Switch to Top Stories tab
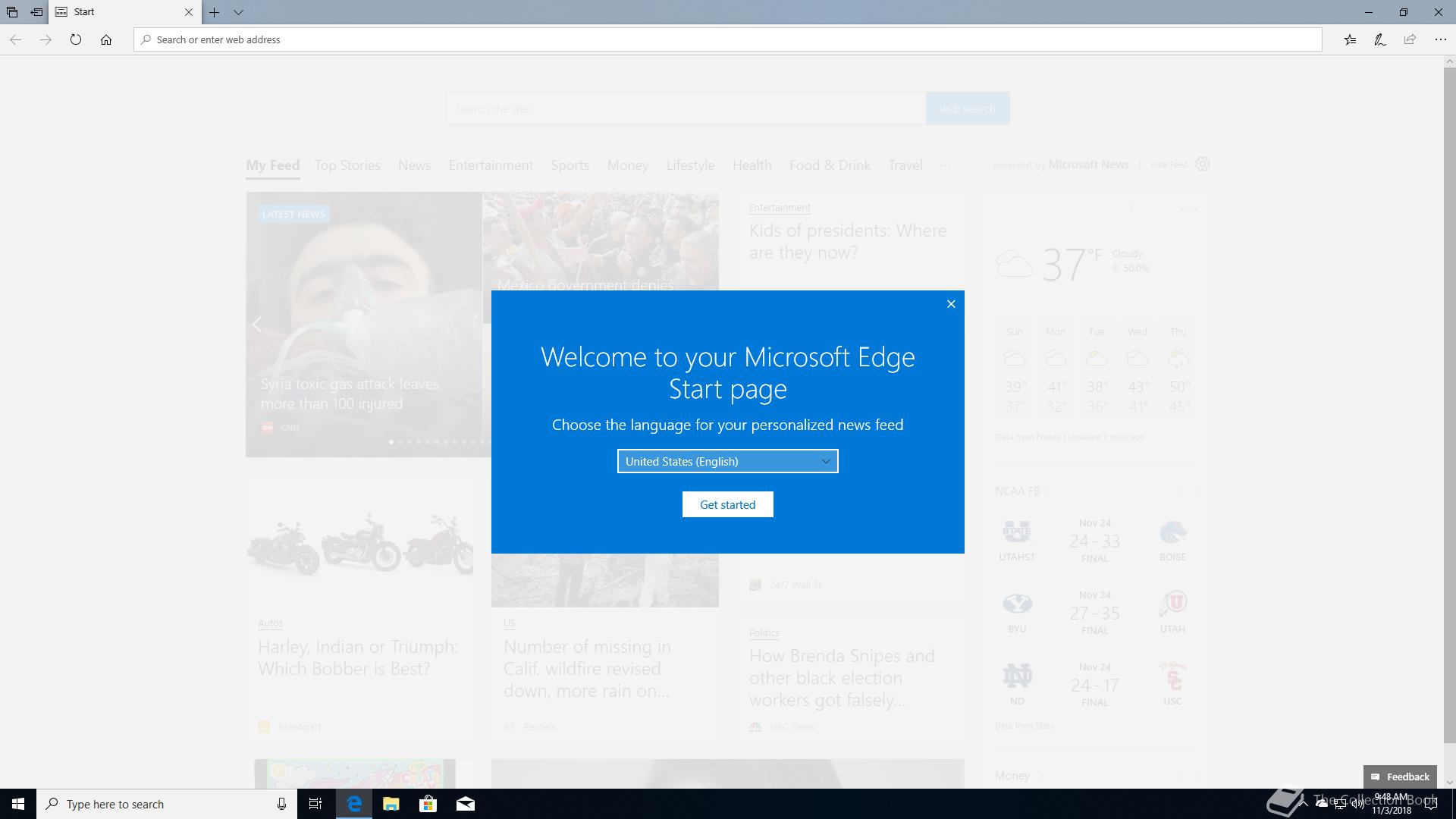 [347, 165]
